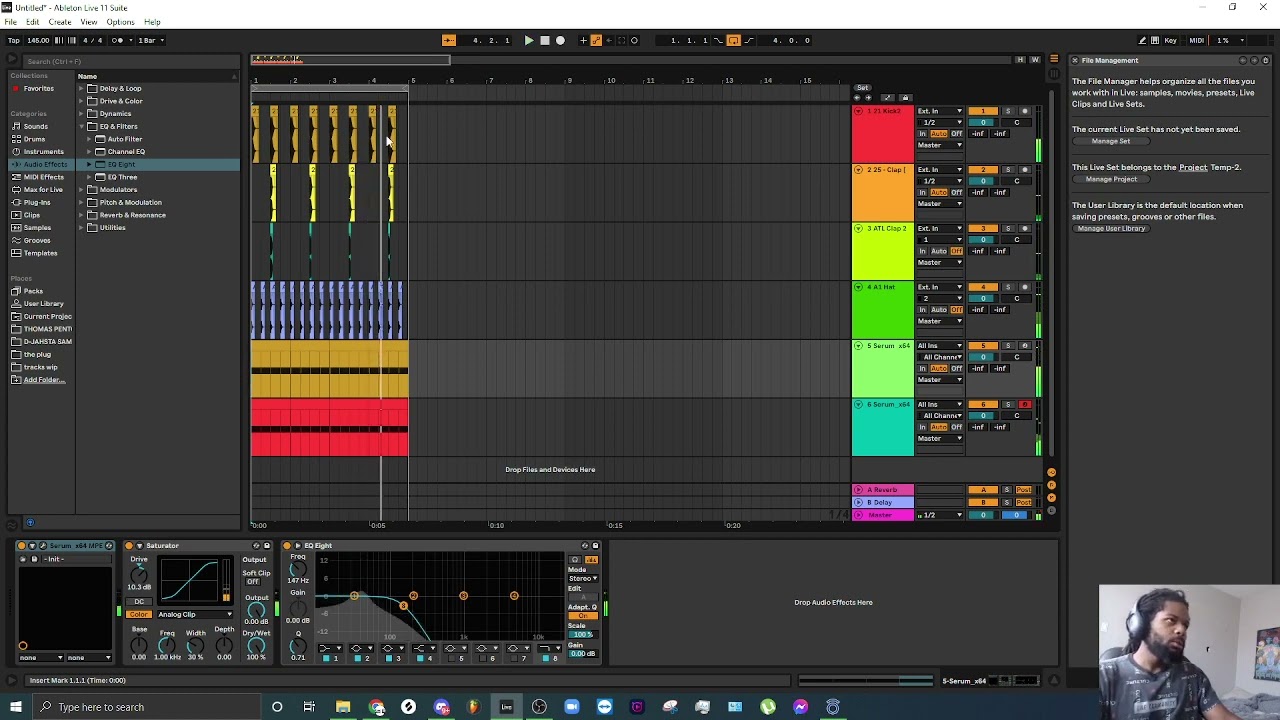Open input type dropdown for 1 21 Kick2
1280x720 pixels.
point(940,111)
